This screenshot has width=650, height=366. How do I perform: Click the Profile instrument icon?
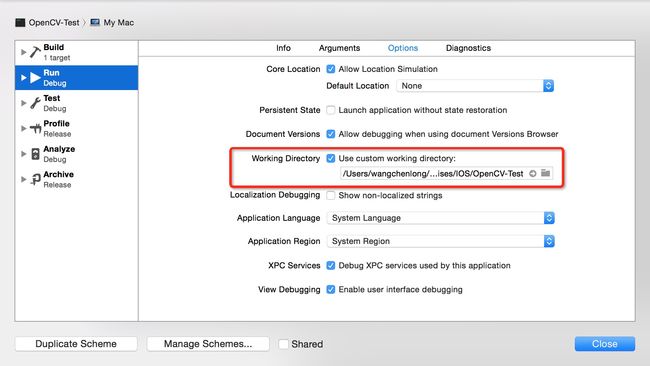pyautogui.click(x=35, y=128)
